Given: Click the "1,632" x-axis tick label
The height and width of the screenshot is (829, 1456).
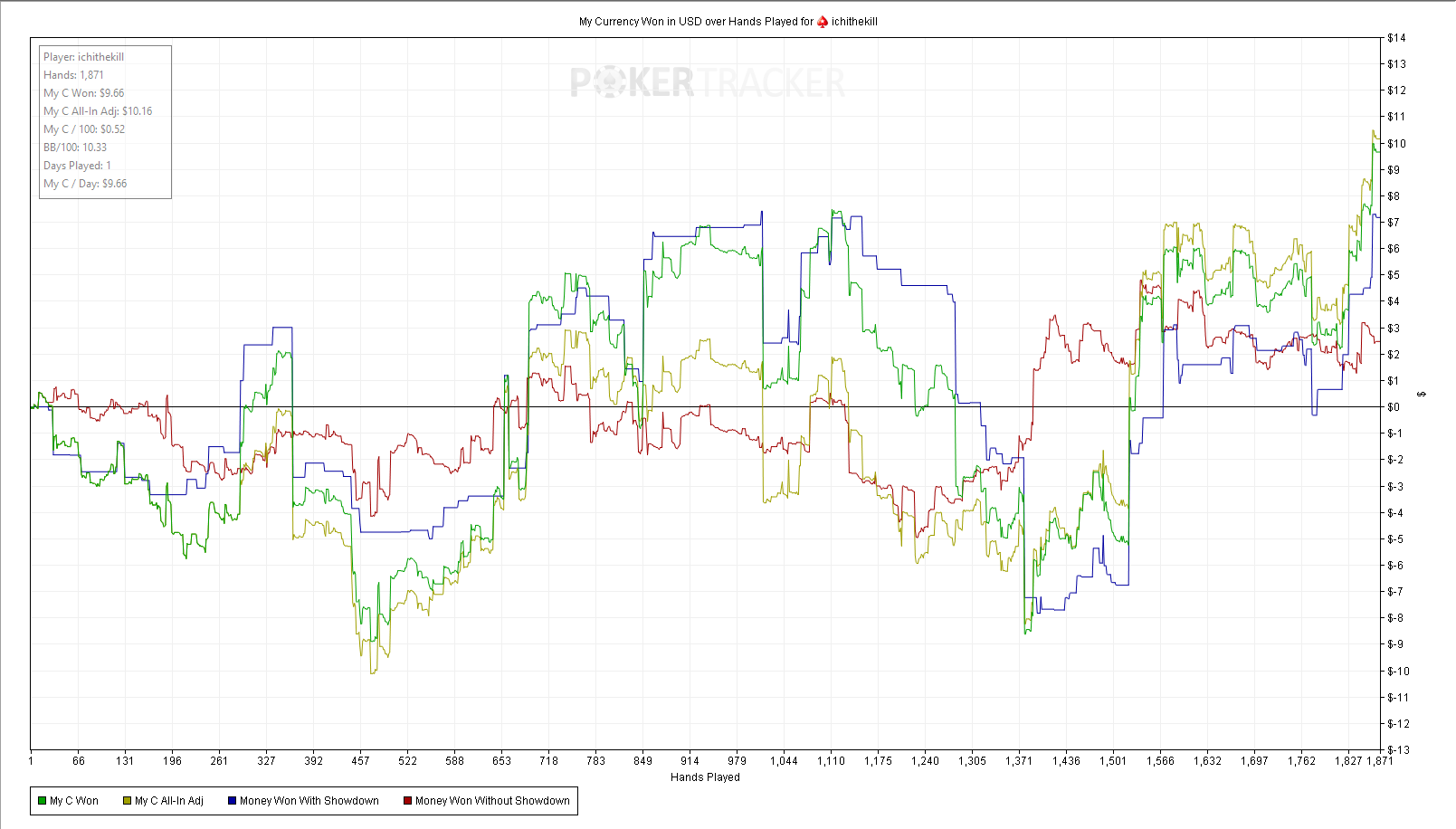Looking at the screenshot, I should (1207, 761).
